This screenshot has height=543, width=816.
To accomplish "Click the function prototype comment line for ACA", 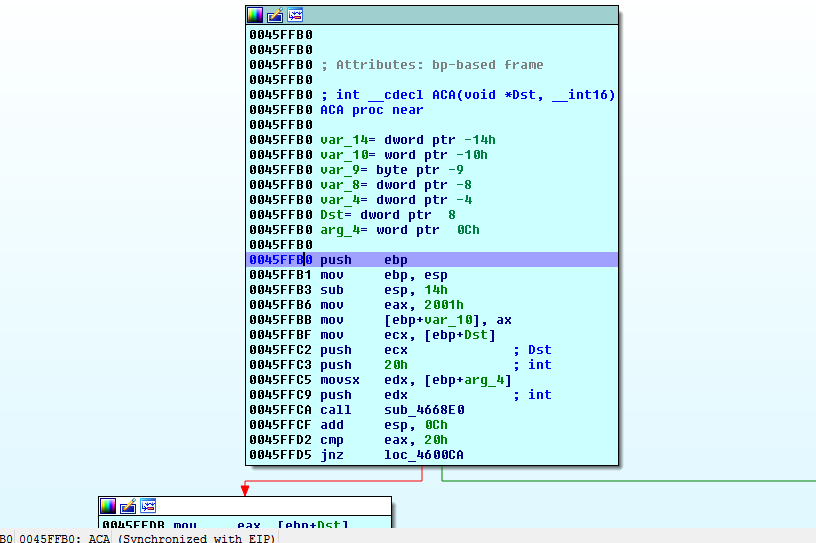I will (467, 95).
